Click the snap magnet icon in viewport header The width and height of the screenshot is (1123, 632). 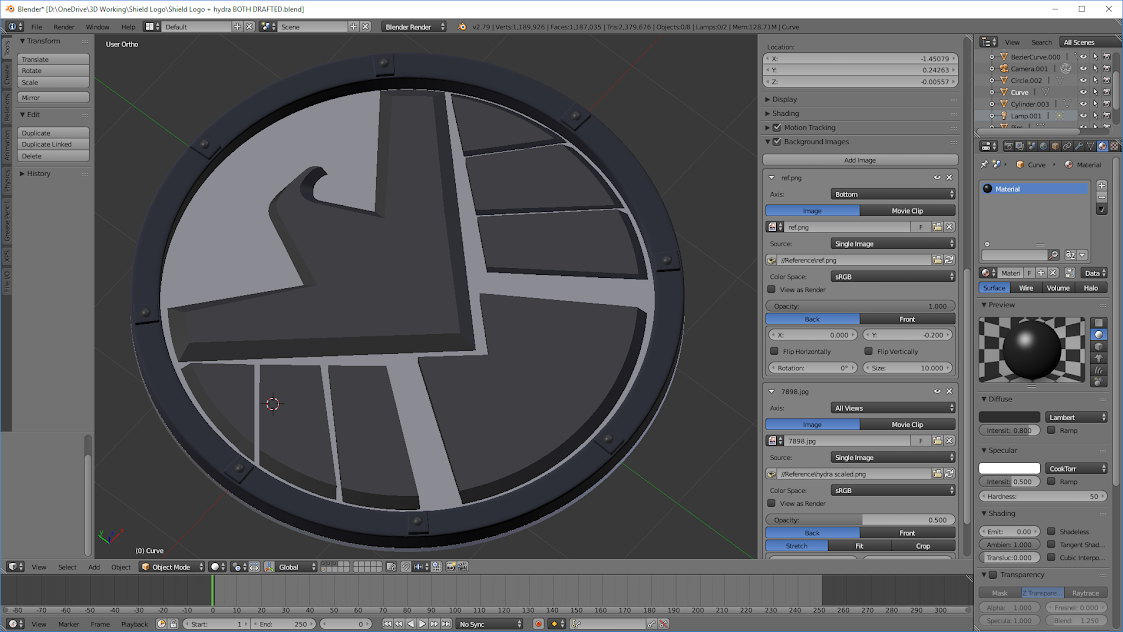pos(406,567)
